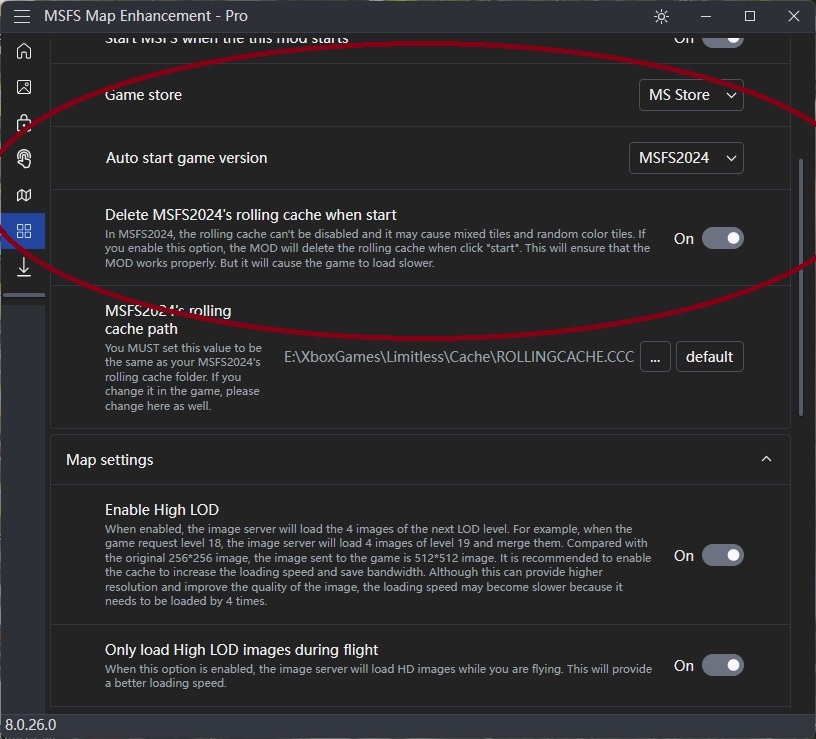The width and height of the screenshot is (816, 739).
Task: Close the MSFS Map Enhancement window
Action: click(x=794, y=17)
